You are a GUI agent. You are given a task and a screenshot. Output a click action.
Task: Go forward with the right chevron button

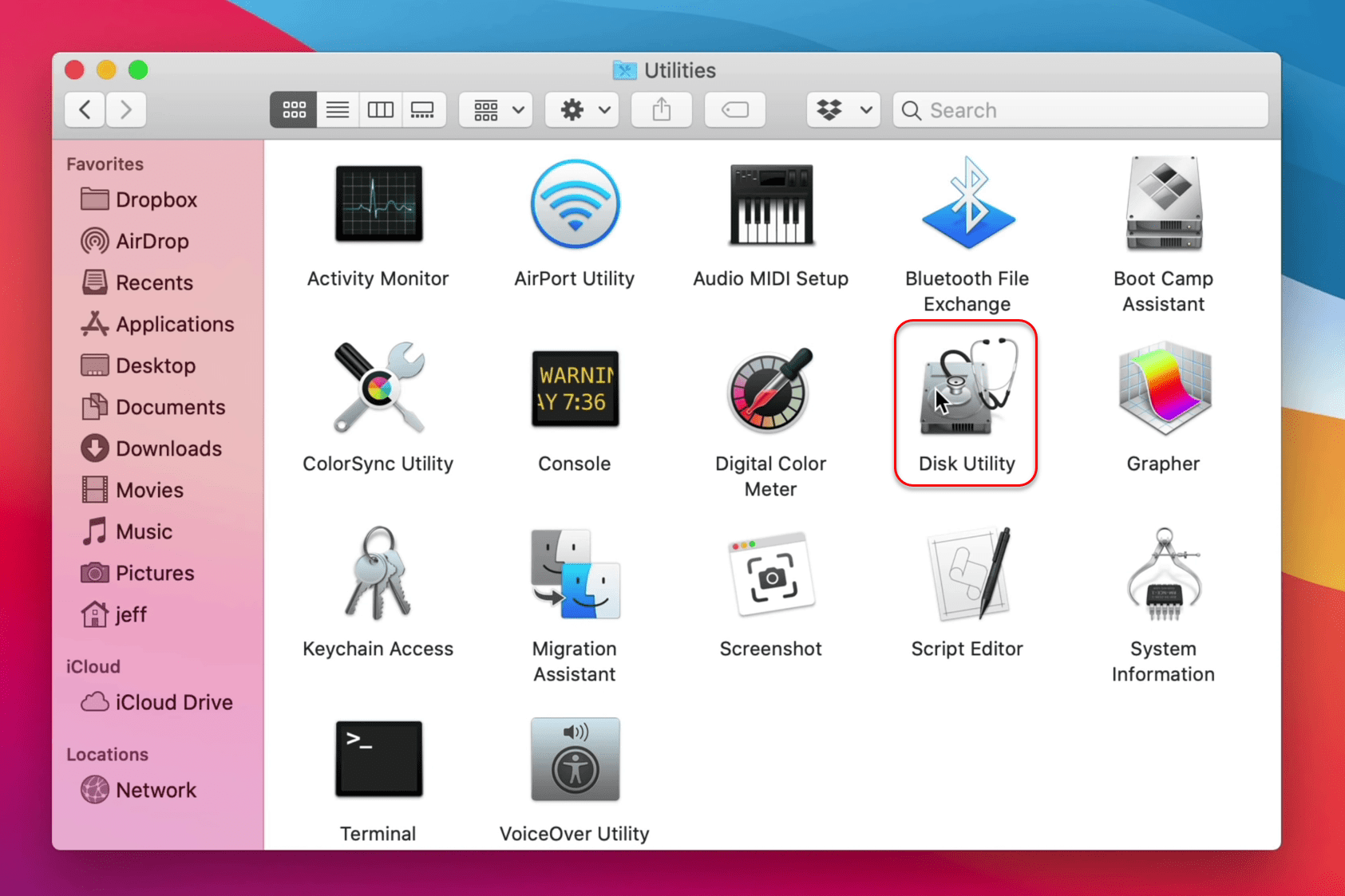[125, 109]
